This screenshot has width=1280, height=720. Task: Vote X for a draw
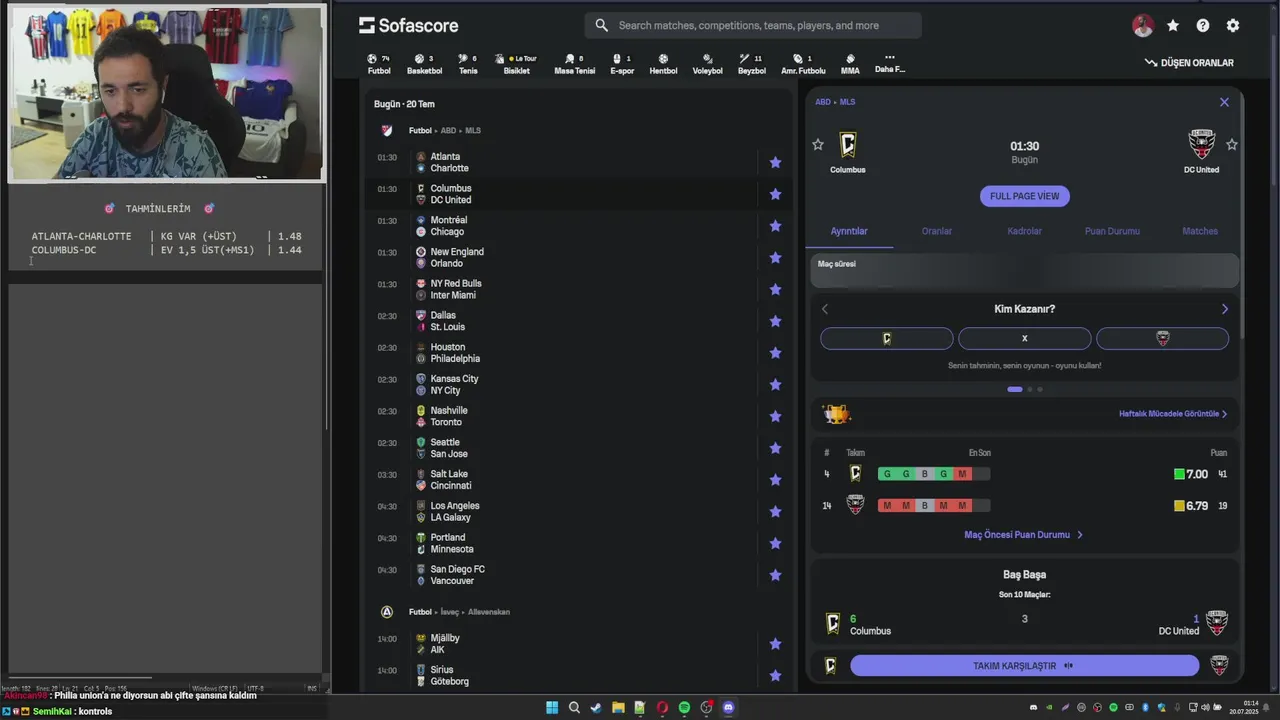(x=1024, y=339)
